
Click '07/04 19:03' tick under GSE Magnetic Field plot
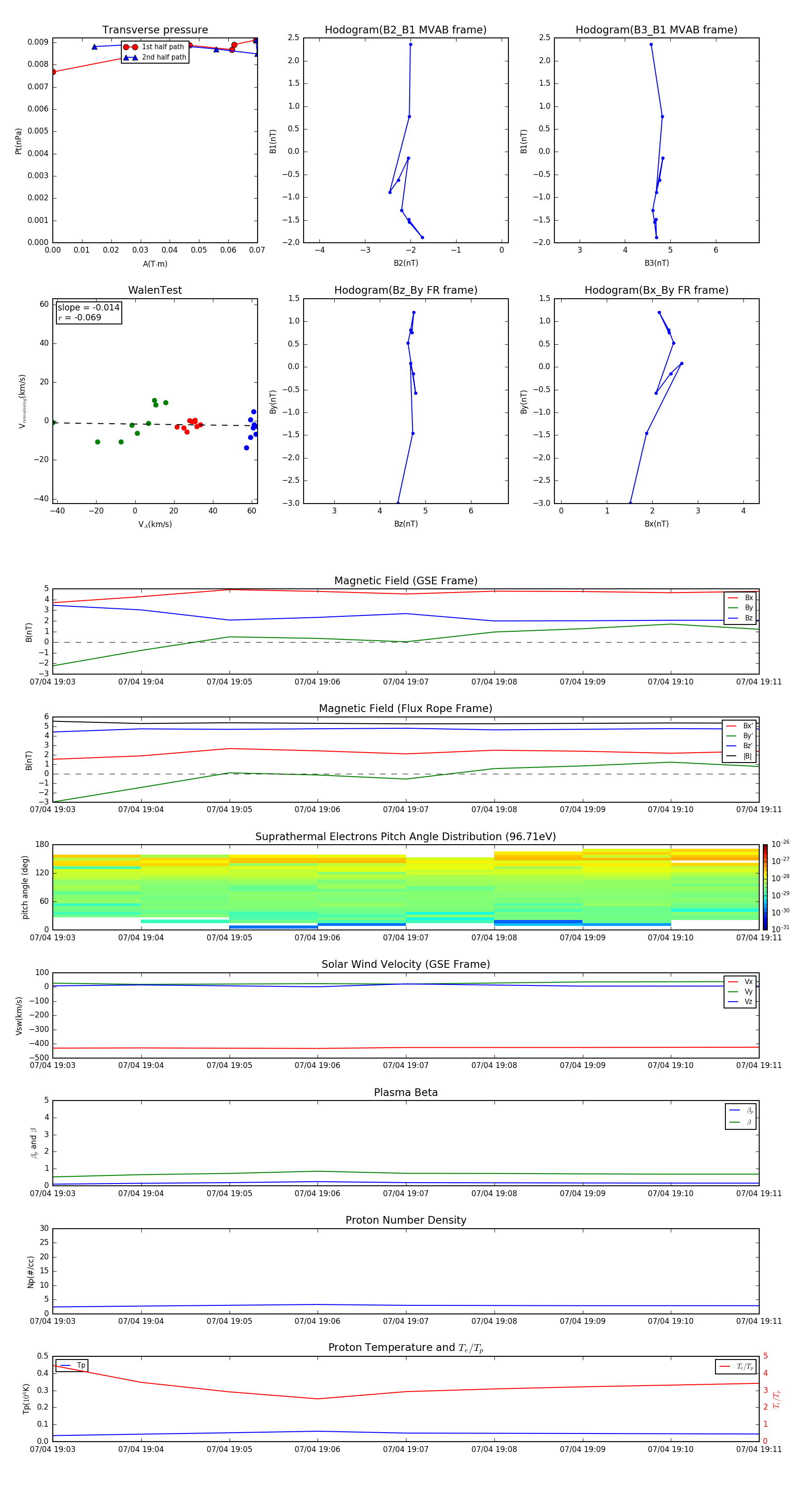click(x=53, y=682)
